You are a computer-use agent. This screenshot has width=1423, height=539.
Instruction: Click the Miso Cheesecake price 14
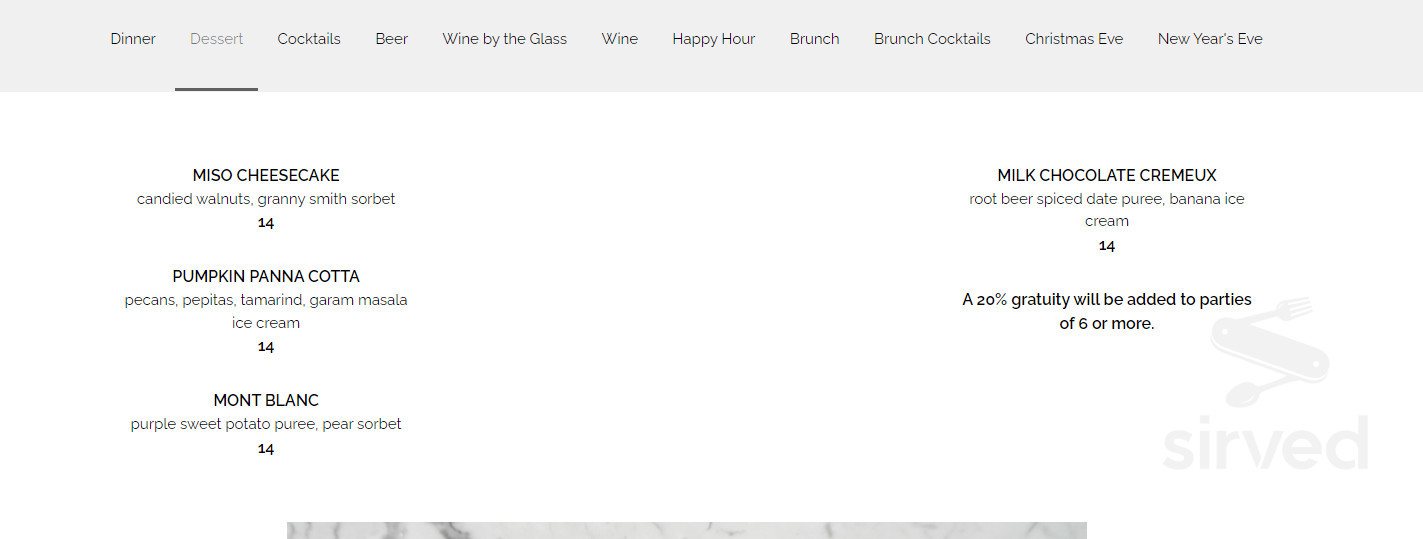coord(266,222)
